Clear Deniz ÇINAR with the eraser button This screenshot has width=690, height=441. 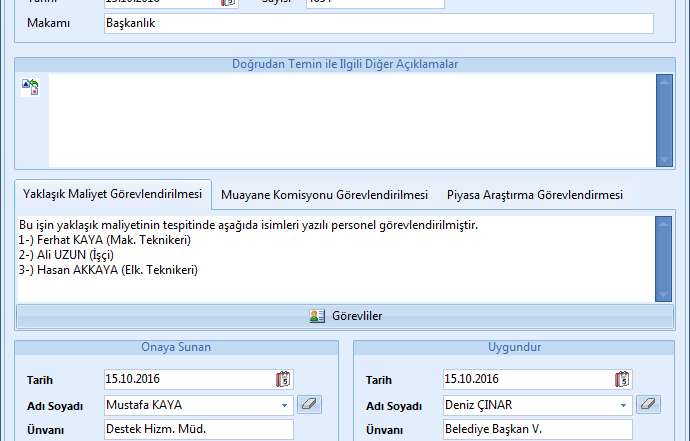point(650,405)
